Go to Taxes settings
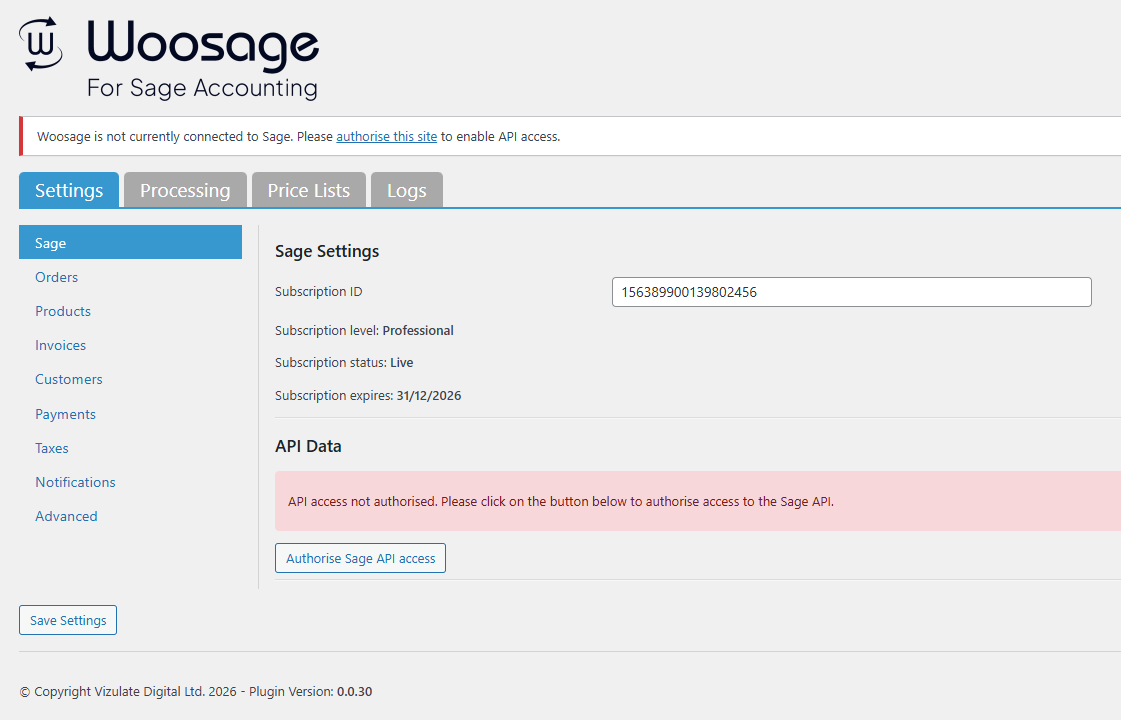Screen dimensions: 1121x720 click(x=52, y=448)
